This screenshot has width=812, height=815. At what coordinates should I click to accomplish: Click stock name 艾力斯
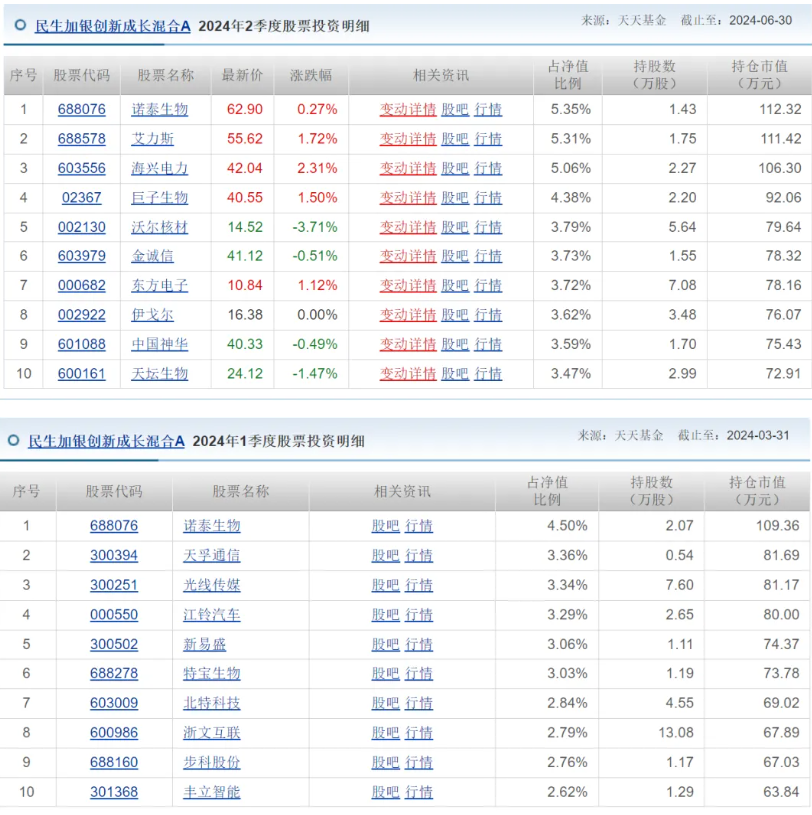(x=152, y=139)
